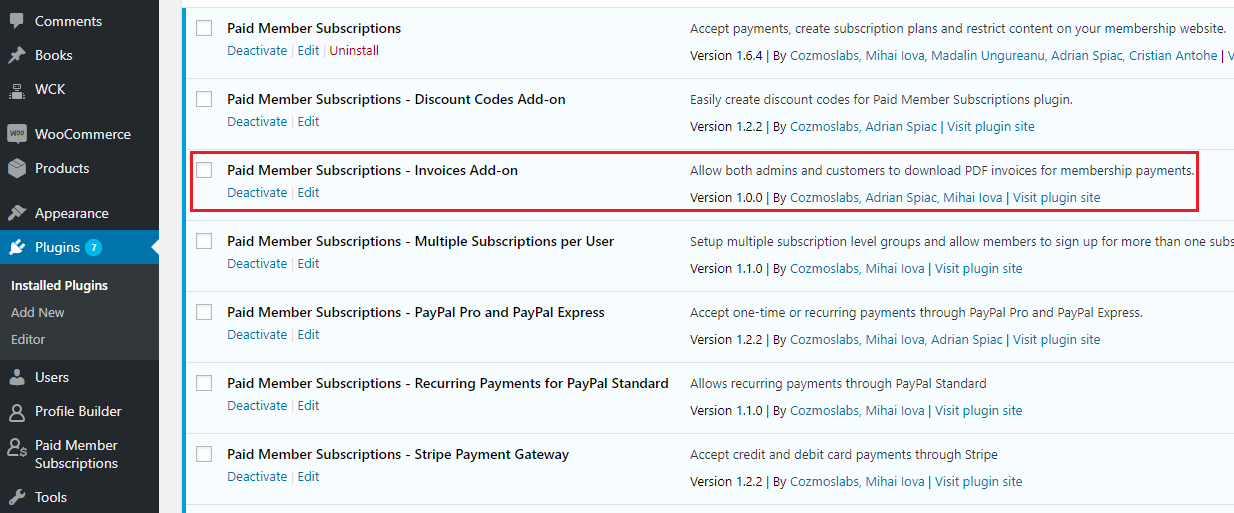Select Installed Plugins in the sidebar submenu
The width and height of the screenshot is (1234, 513).
coord(59,285)
